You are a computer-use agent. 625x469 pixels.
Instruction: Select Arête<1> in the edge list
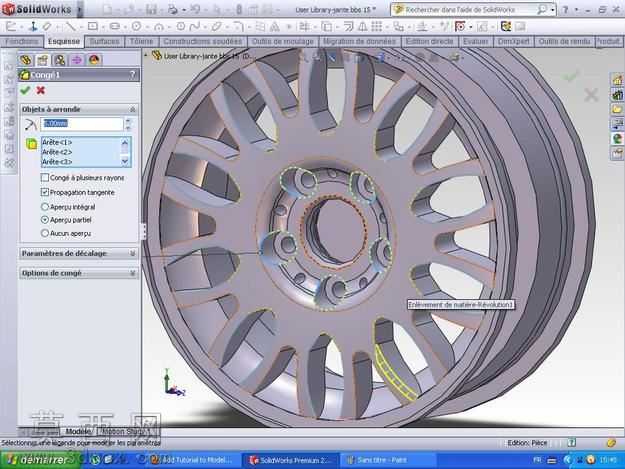pyautogui.click(x=57, y=142)
